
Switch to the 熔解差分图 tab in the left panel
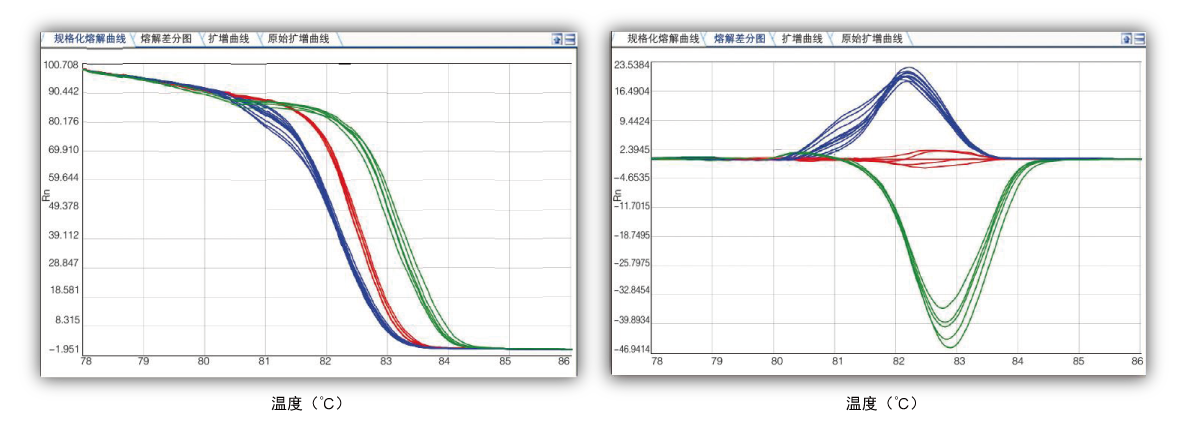(167, 39)
